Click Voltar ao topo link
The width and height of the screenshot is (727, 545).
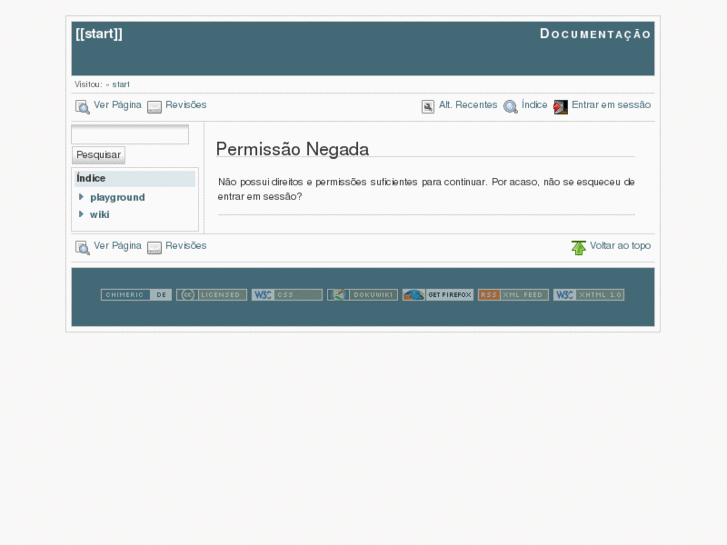point(620,246)
